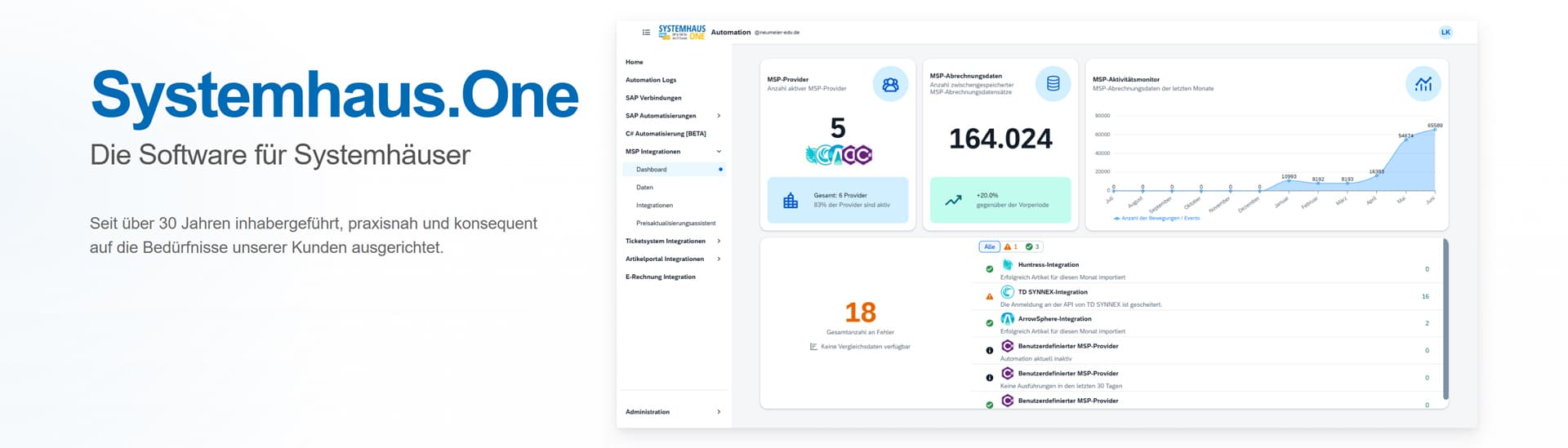Open C# Automatisierung [BETA] menu item
The image size is (1568, 448).
click(x=673, y=134)
